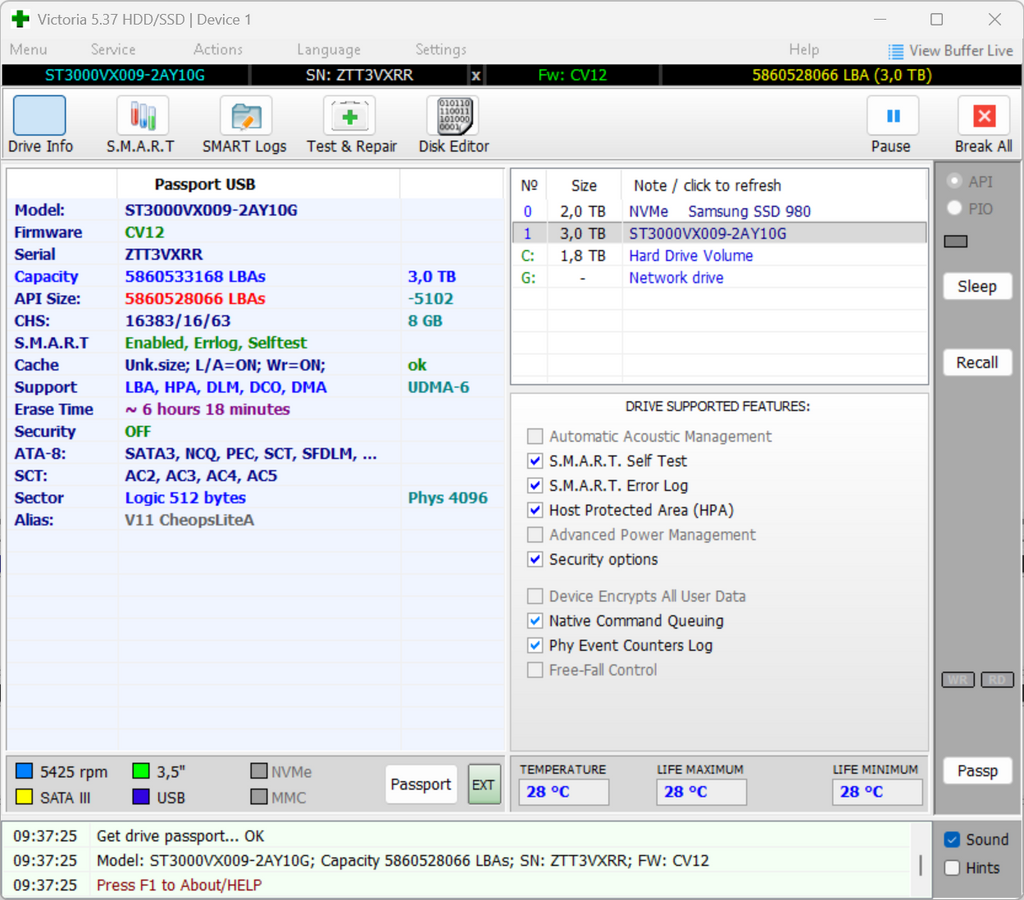Enable the Hints checkbox
This screenshot has width=1024, height=900.
952,868
